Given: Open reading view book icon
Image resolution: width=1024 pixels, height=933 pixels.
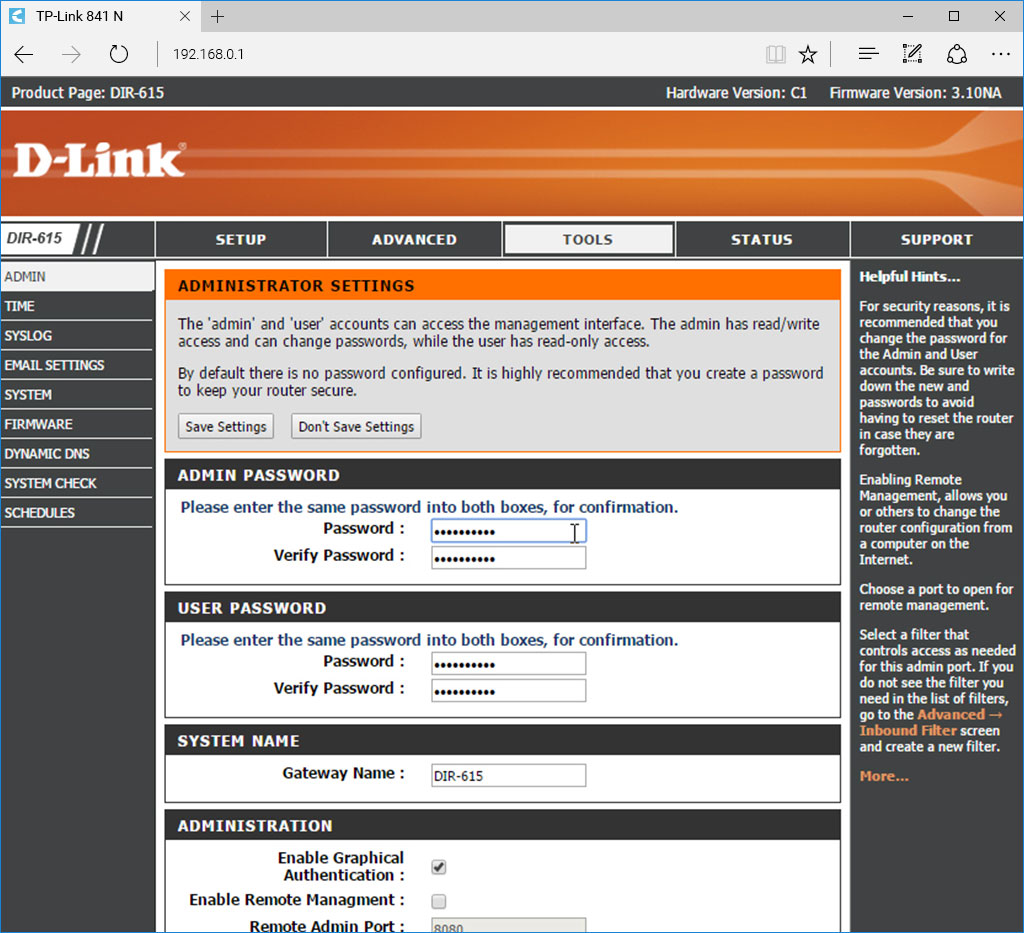Looking at the screenshot, I should pos(775,54).
